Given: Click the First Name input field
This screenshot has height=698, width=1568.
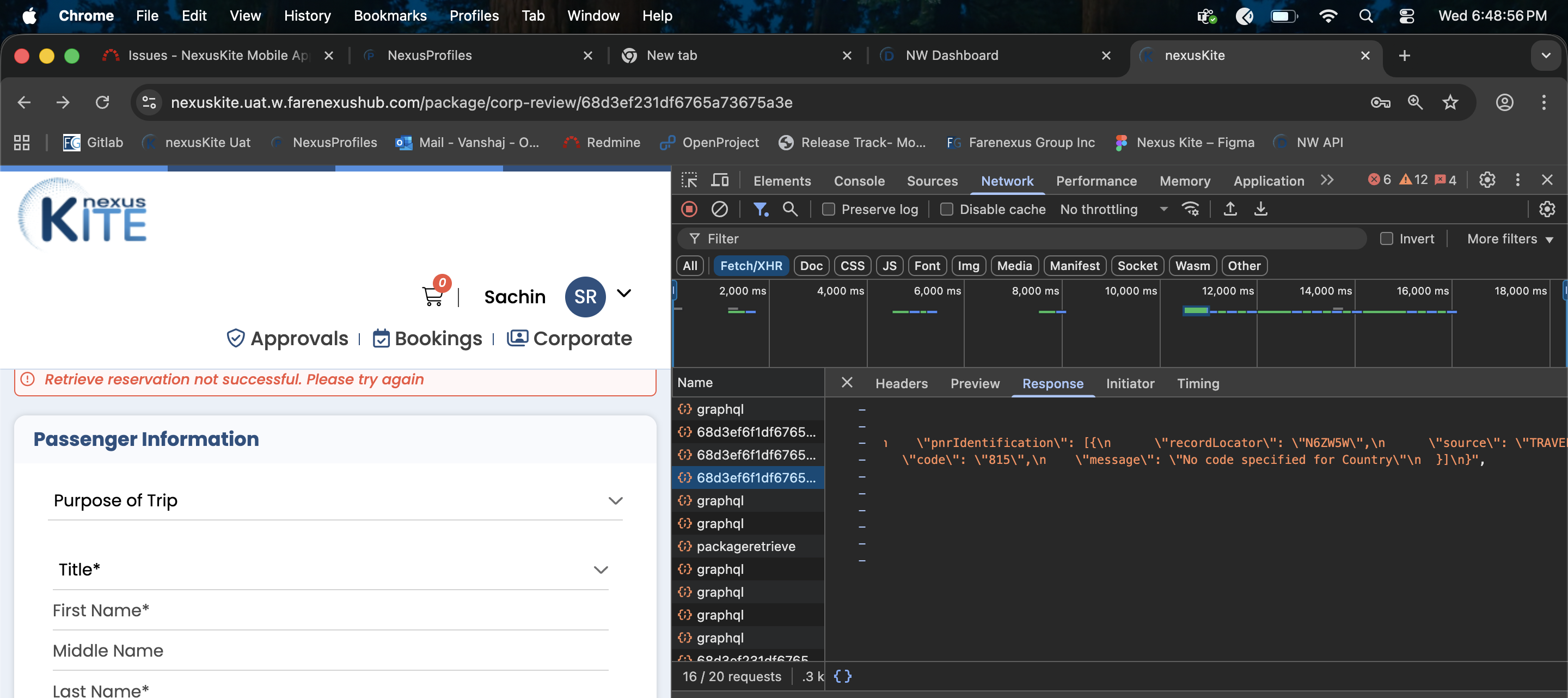Looking at the screenshot, I should [x=330, y=610].
